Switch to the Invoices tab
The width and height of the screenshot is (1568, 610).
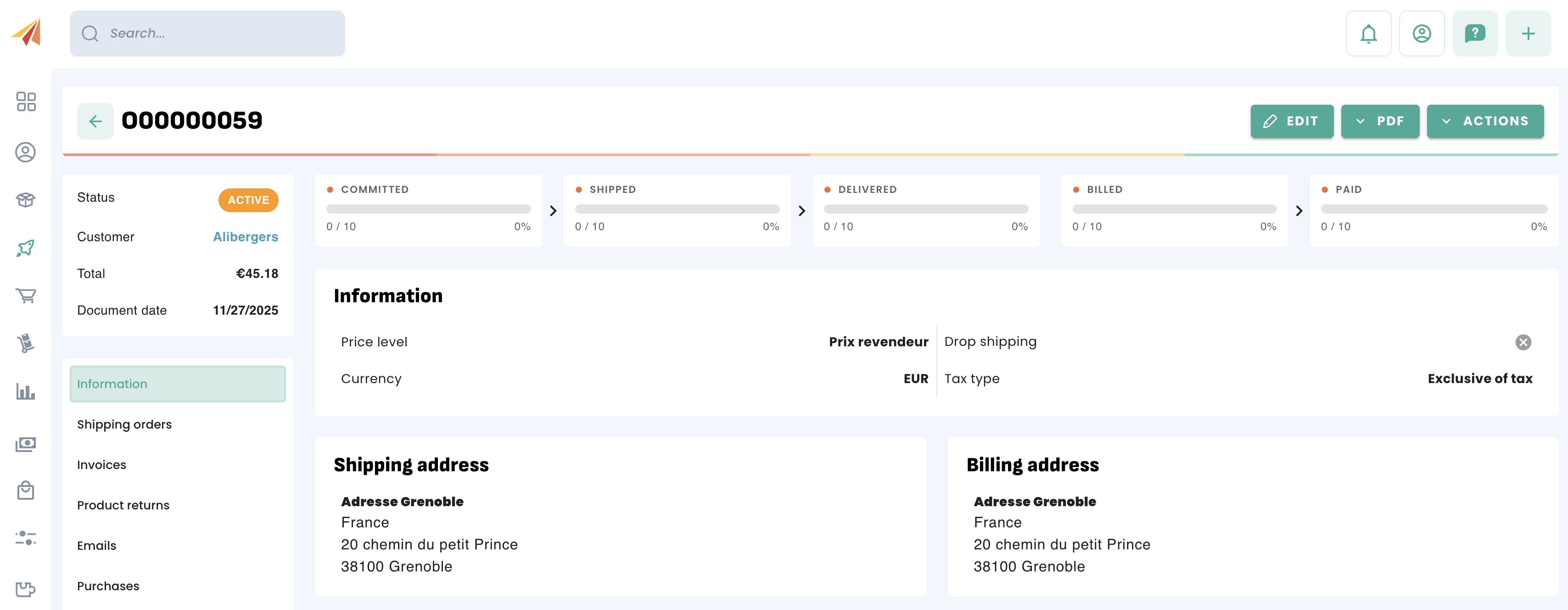(x=101, y=465)
